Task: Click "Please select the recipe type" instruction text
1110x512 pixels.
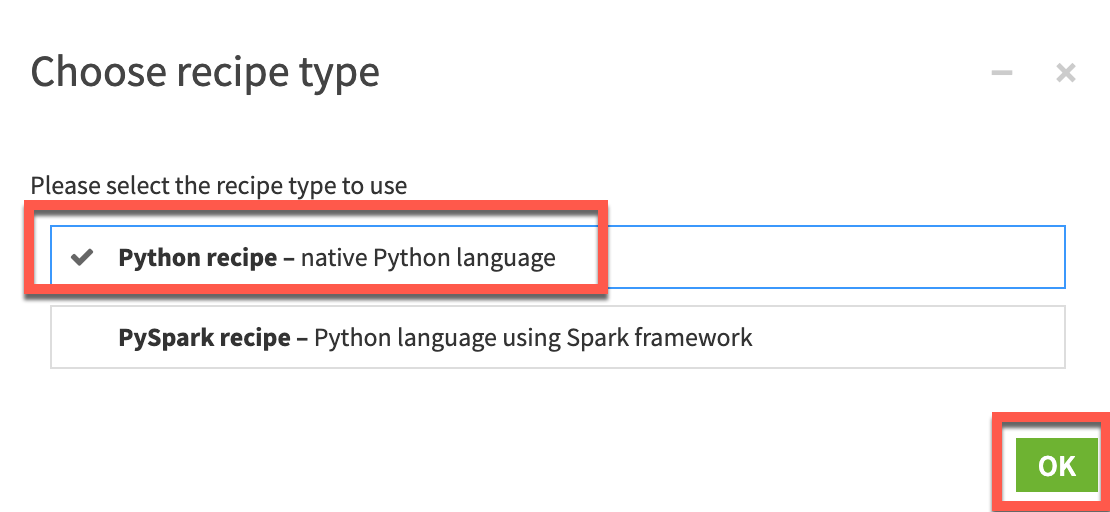Action: pos(218,186)
